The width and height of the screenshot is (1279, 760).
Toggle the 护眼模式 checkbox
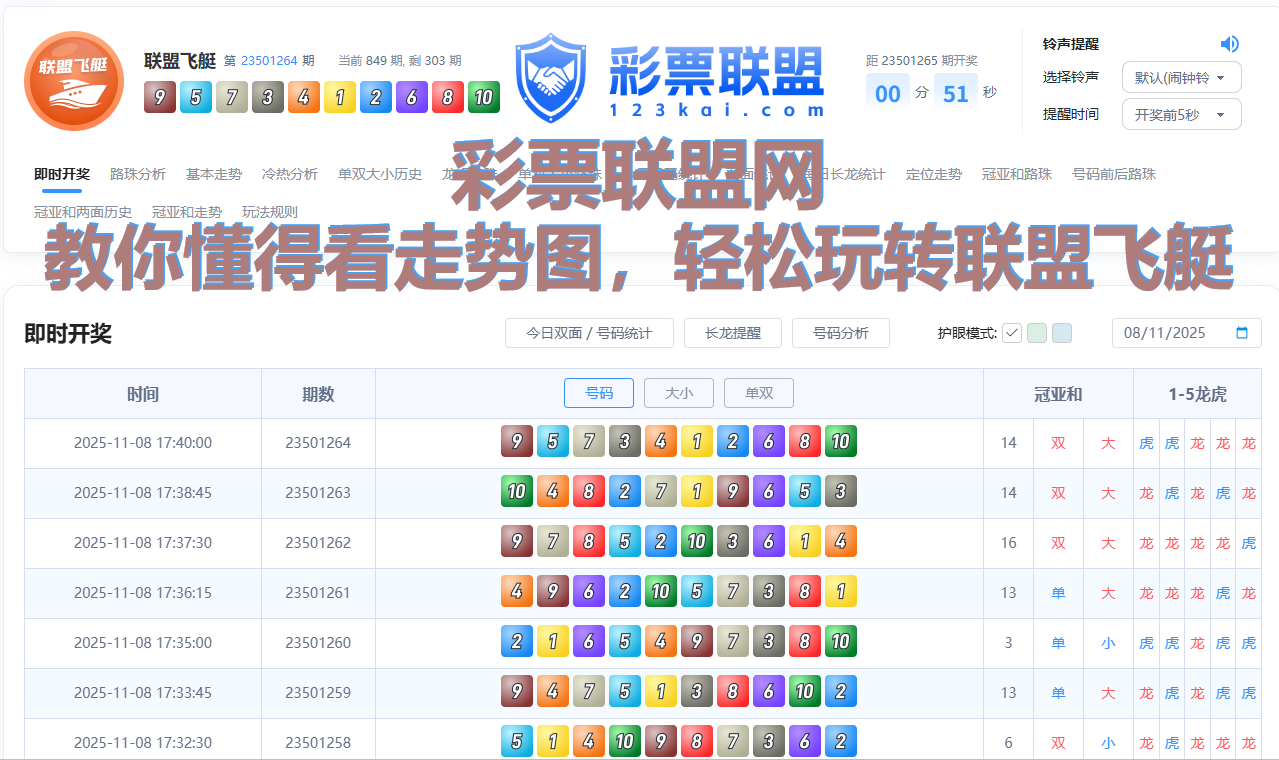(x=1012, y=333)
